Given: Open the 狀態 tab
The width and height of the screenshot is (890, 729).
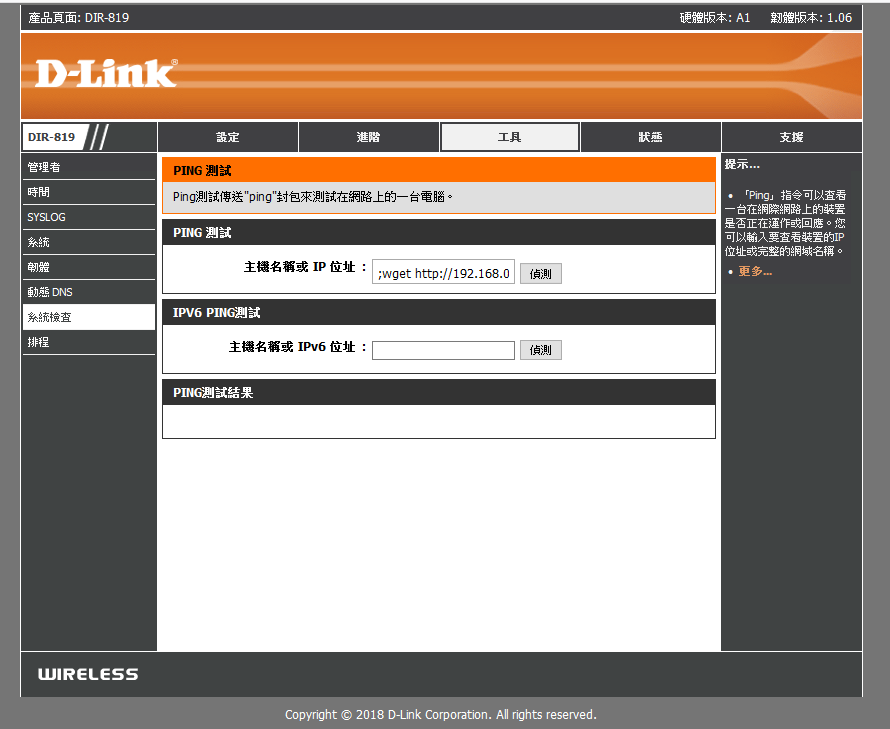Looking at the screenshot, I should click(x=650, y=137).
